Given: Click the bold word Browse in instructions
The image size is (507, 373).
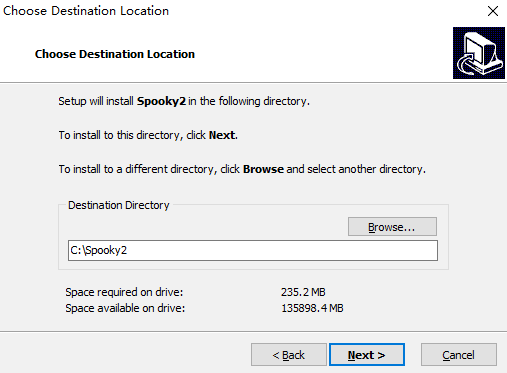Looking at the screenshot, I should pos(263,169).
